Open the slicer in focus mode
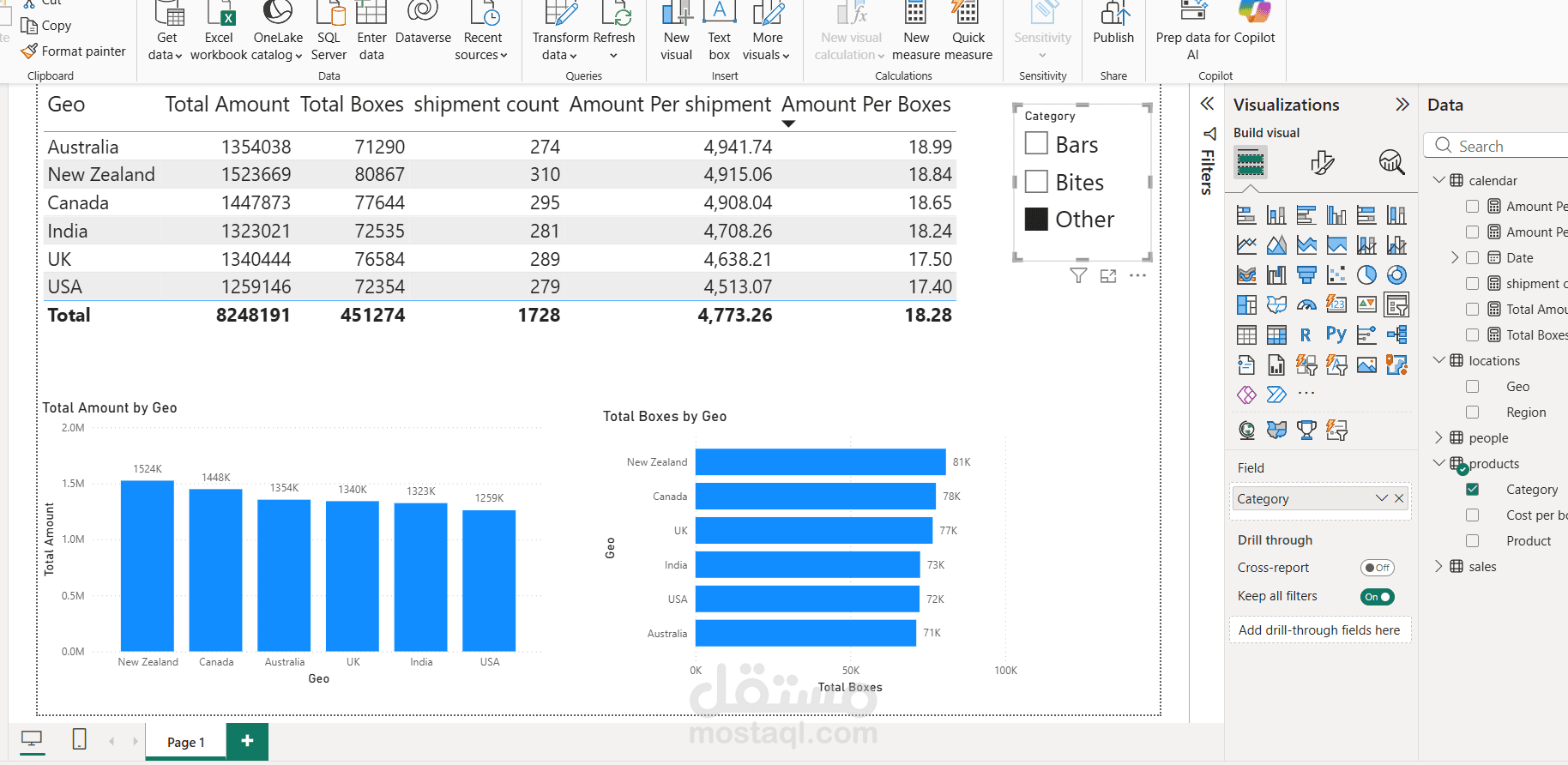The width and height of the screenshot is (1568, 765). coord(1108,275)
